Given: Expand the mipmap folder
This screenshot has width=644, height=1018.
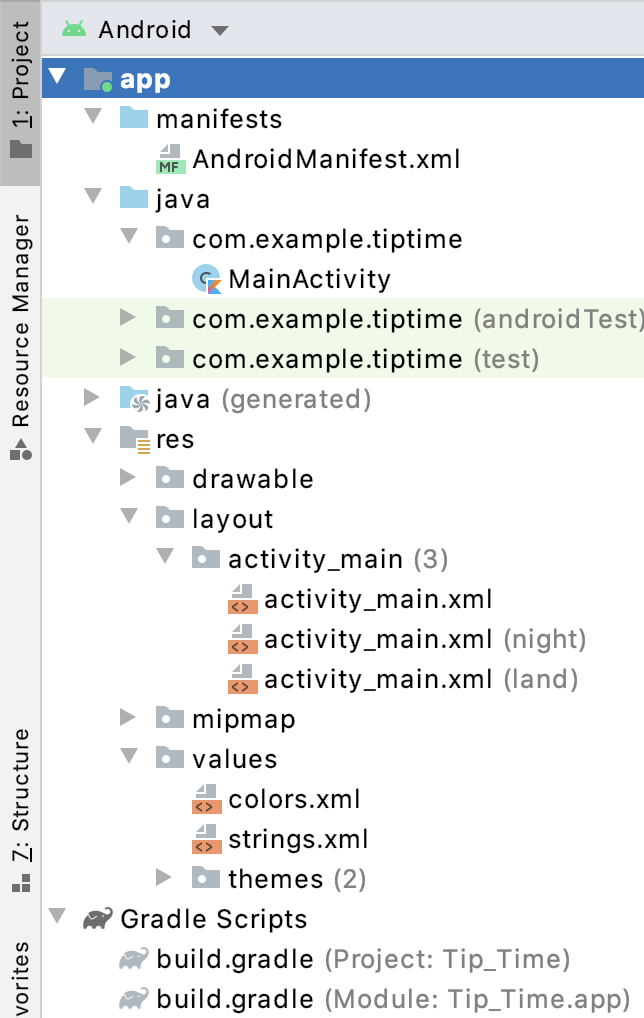Looking at the screenshot, I should click(128, 718).
